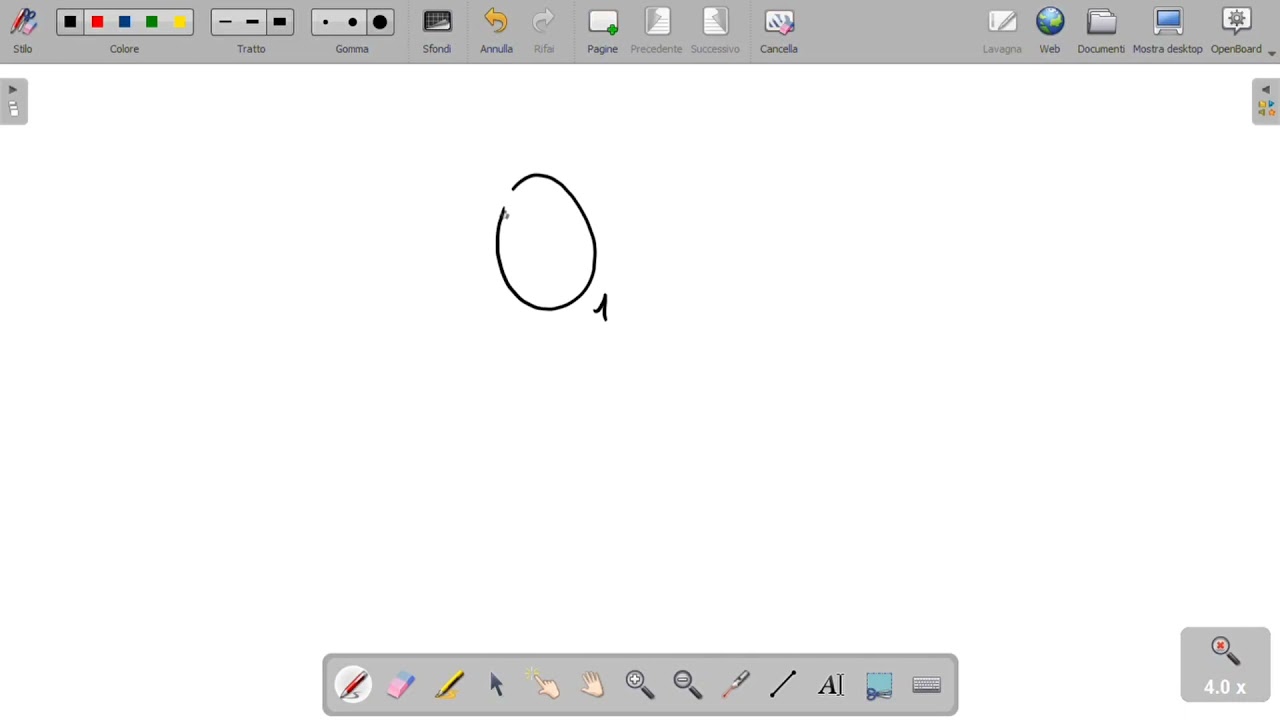This screenshot has width=1280, height=720.
Task: Click Cancella to clear the page
Action: point(779,31)
